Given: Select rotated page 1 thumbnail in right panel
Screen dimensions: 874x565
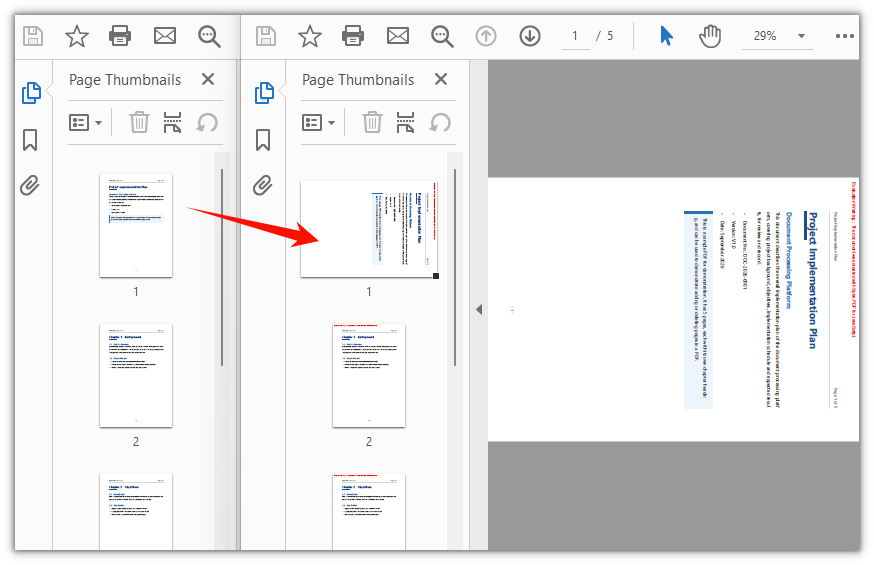Looking at the screenshot, I should coord(369,229).
